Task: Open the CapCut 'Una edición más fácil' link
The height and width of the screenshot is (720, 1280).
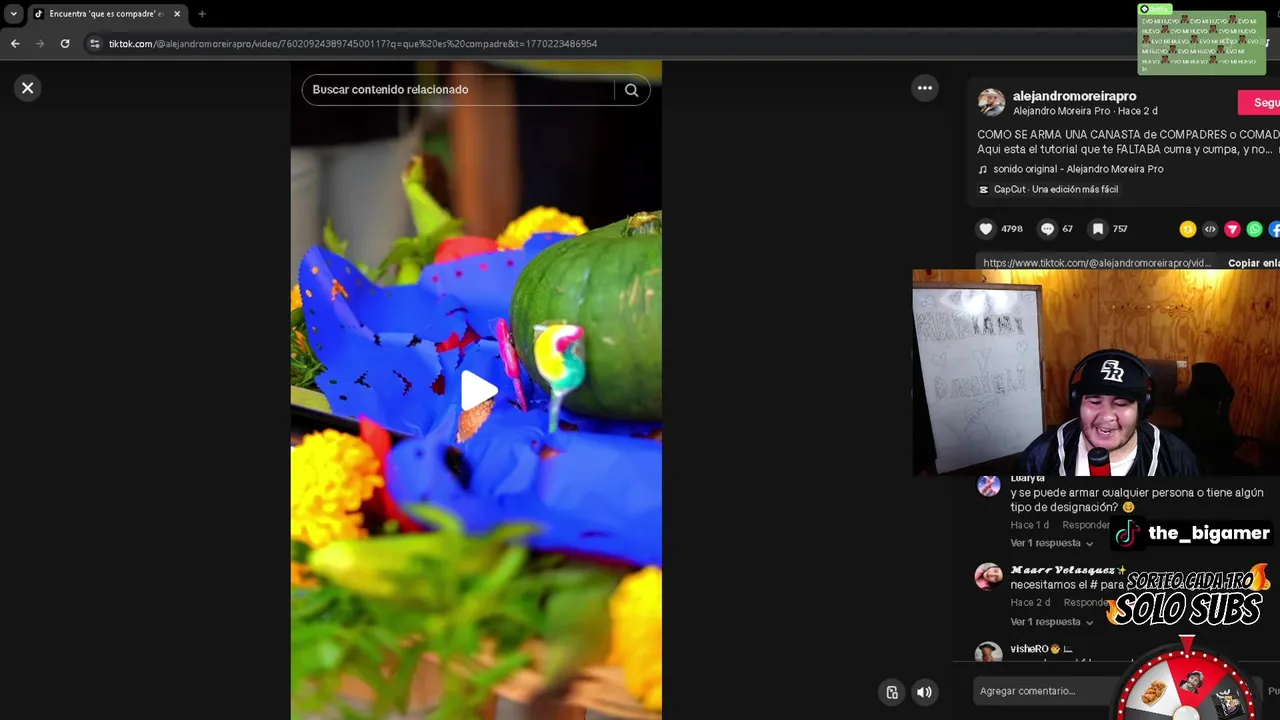Action: tap(1048, 189)
